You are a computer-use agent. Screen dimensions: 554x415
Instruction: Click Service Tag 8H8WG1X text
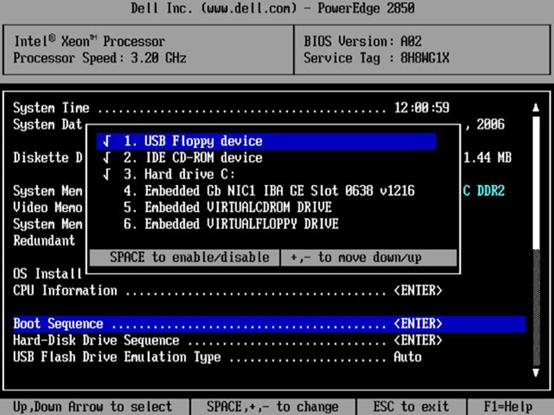[x=376, y=58]
